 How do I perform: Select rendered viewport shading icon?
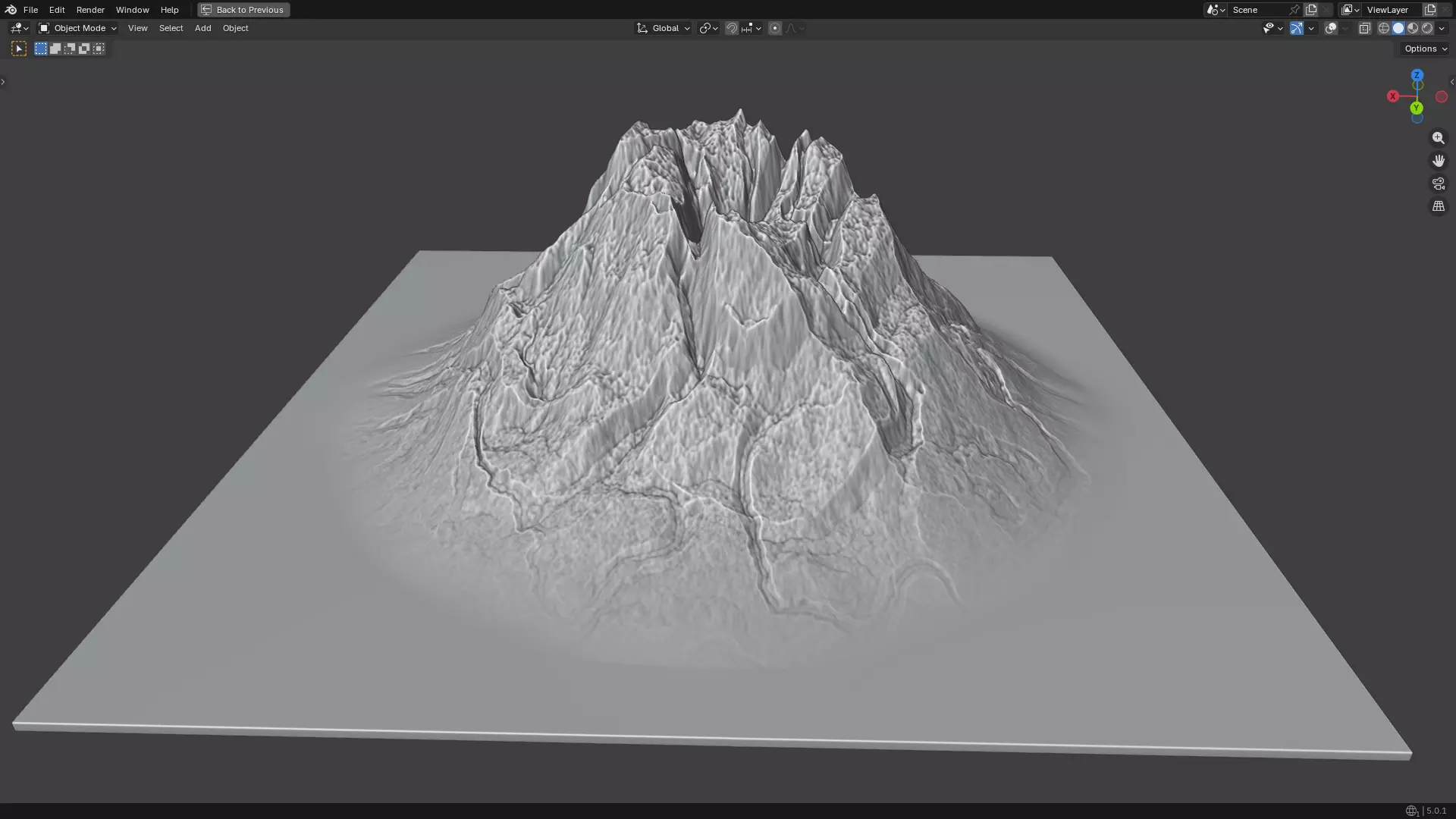tap(1427, 28)
